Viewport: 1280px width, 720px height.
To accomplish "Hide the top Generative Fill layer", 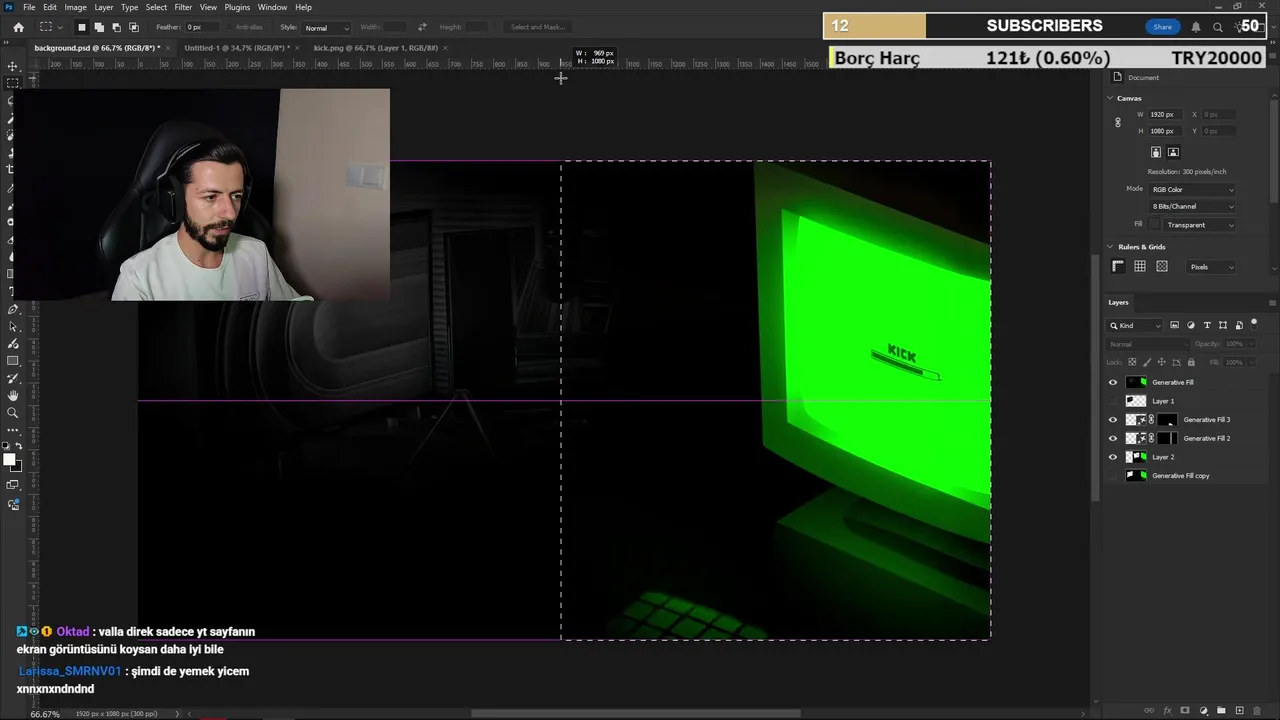I will point(1113,382).
